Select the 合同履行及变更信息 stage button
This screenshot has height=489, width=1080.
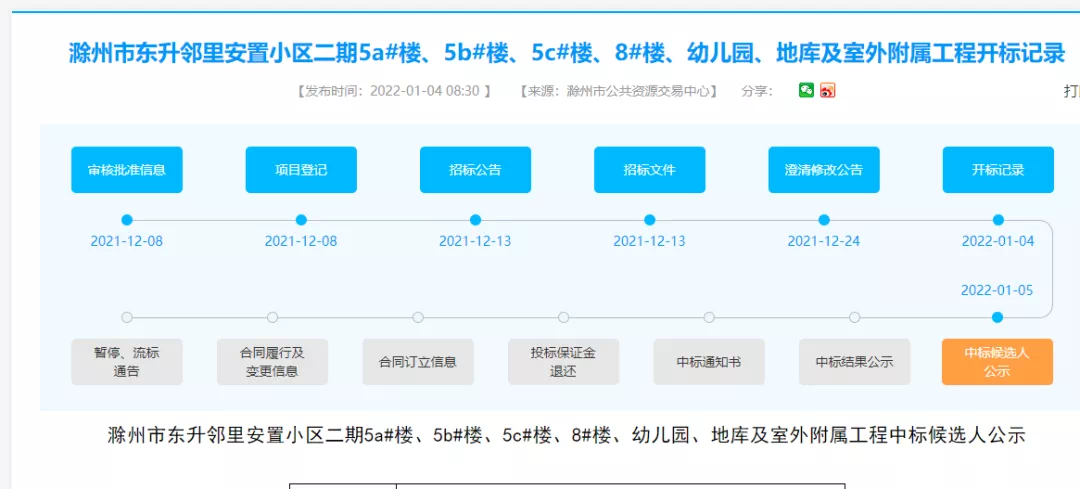click(272, 362)
